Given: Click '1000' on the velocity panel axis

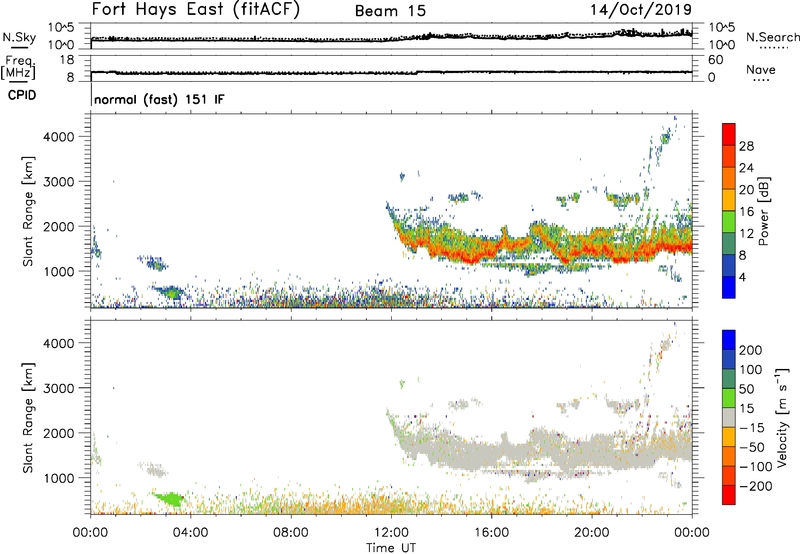Looking at the screenshot, I should point(58,478).
